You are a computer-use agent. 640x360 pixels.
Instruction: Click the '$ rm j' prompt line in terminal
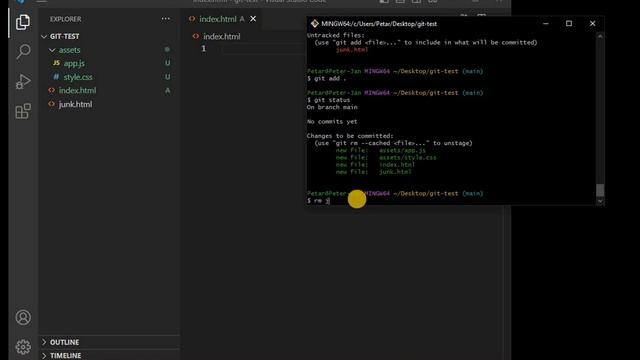[x=318, y=200]
